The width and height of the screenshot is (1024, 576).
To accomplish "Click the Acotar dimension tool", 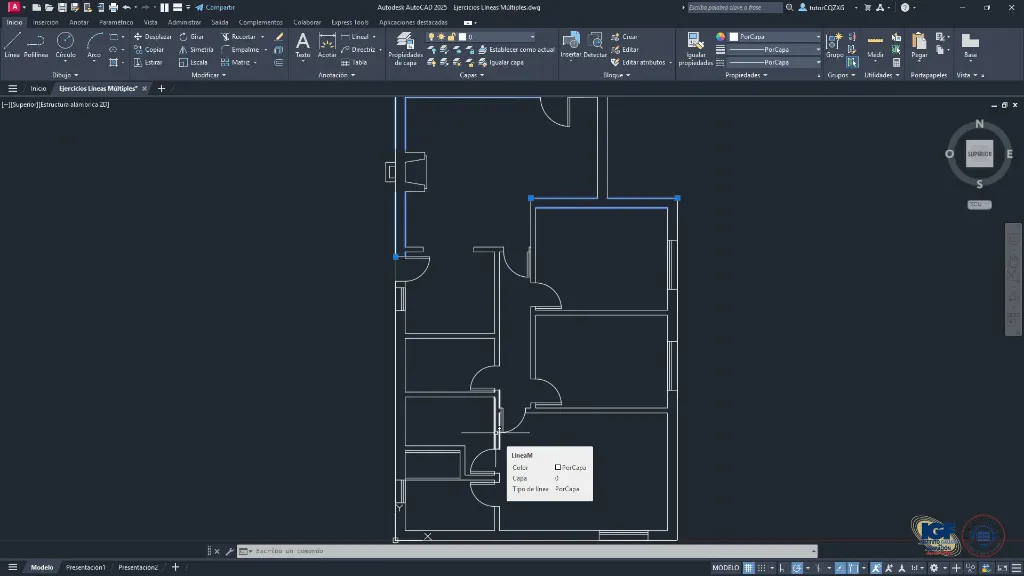I will pos(327,45).
